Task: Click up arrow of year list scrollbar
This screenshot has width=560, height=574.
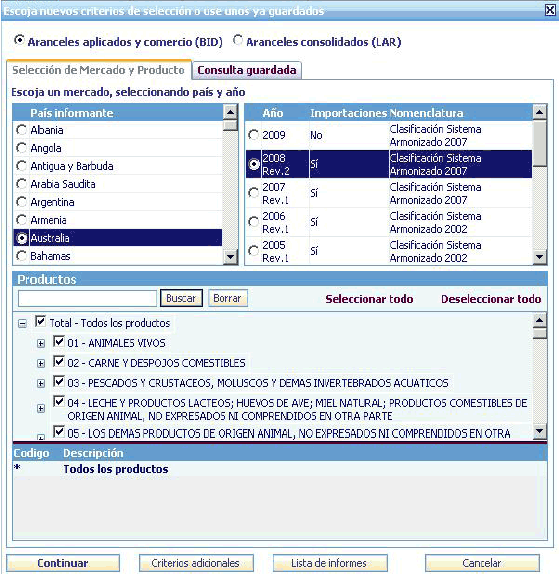Action: coord(539,112)
